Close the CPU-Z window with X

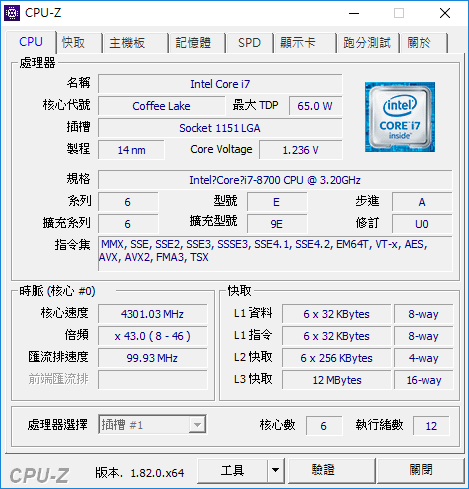445,13
